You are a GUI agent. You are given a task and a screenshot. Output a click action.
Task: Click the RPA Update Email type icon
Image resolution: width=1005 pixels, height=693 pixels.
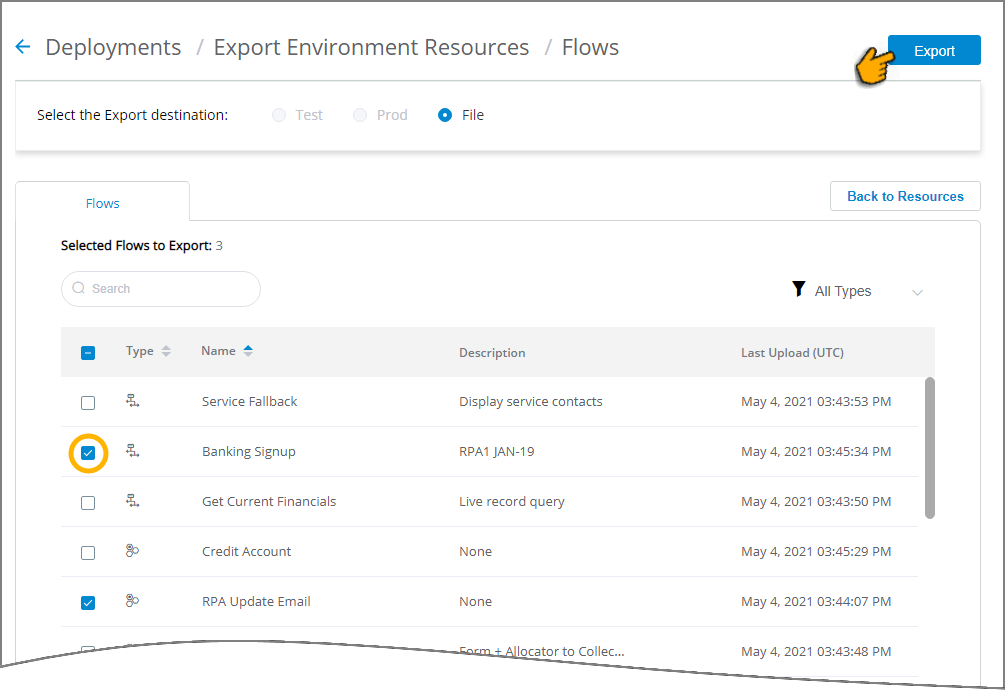pyautogui.click(x=133, y=601)
